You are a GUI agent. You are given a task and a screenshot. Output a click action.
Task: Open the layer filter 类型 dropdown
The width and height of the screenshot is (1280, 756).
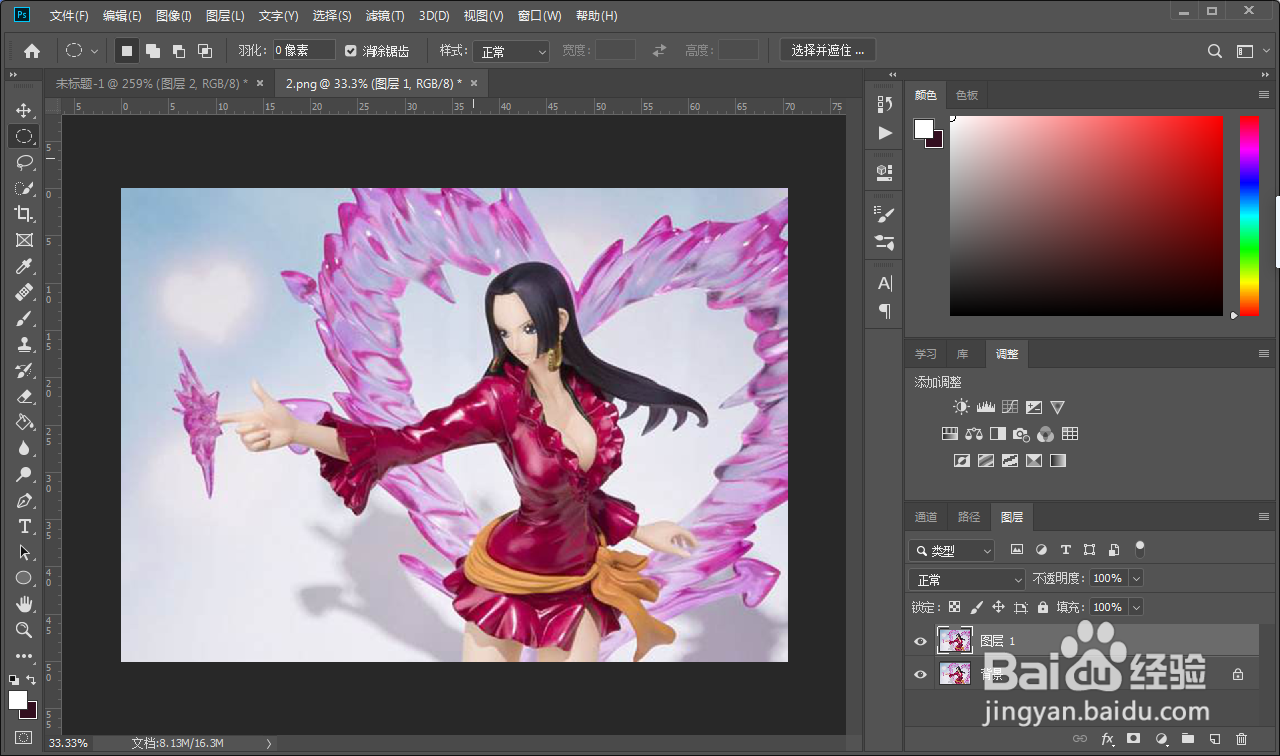tap(951, 550)
